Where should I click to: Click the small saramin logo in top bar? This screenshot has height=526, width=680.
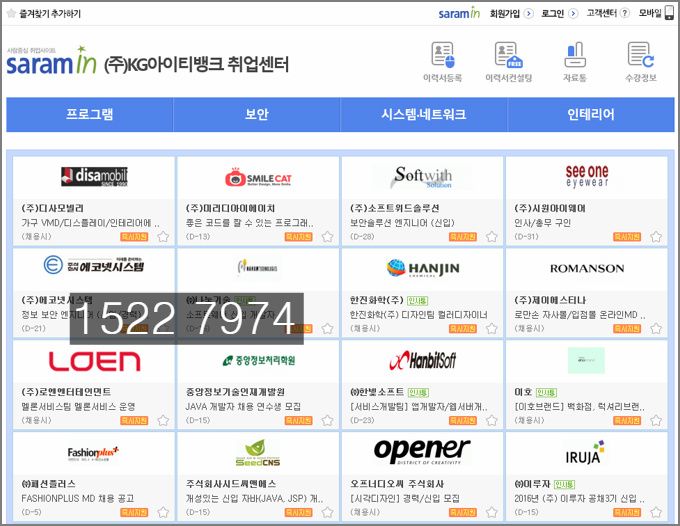point(459,13)
